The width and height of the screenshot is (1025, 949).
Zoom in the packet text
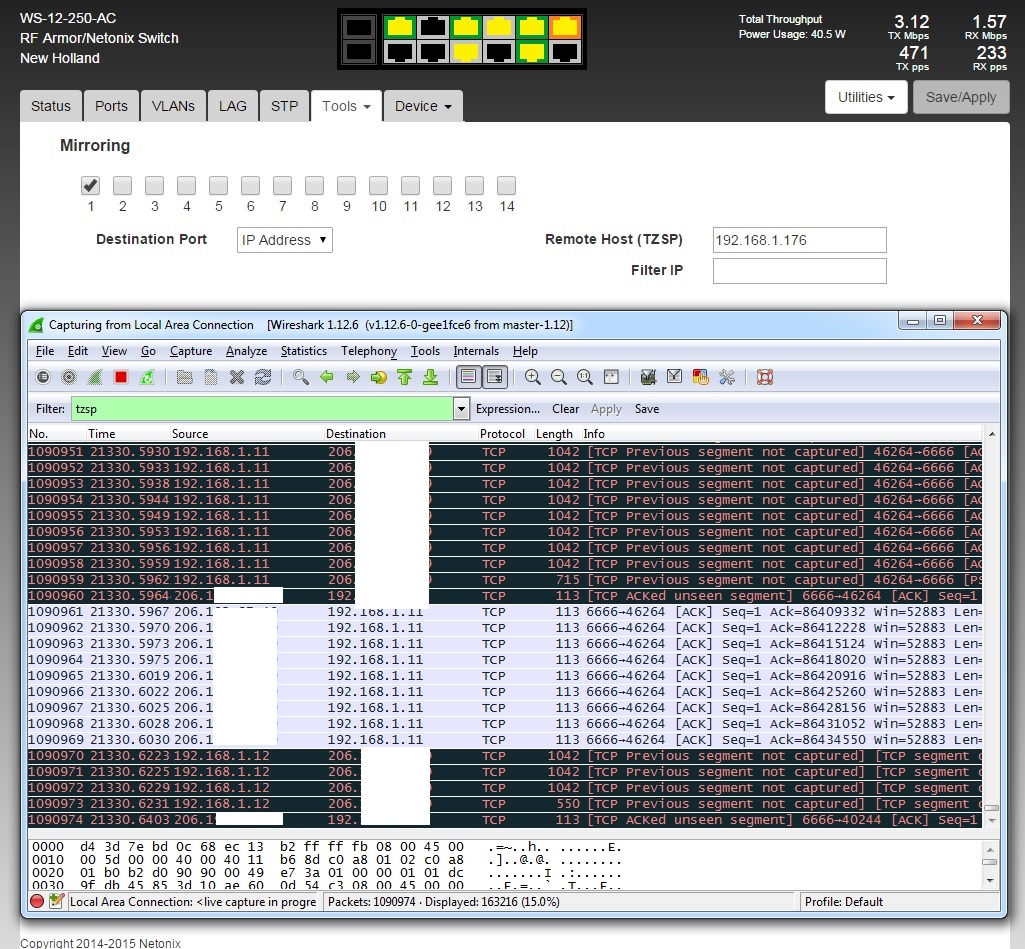coord(533,377)
